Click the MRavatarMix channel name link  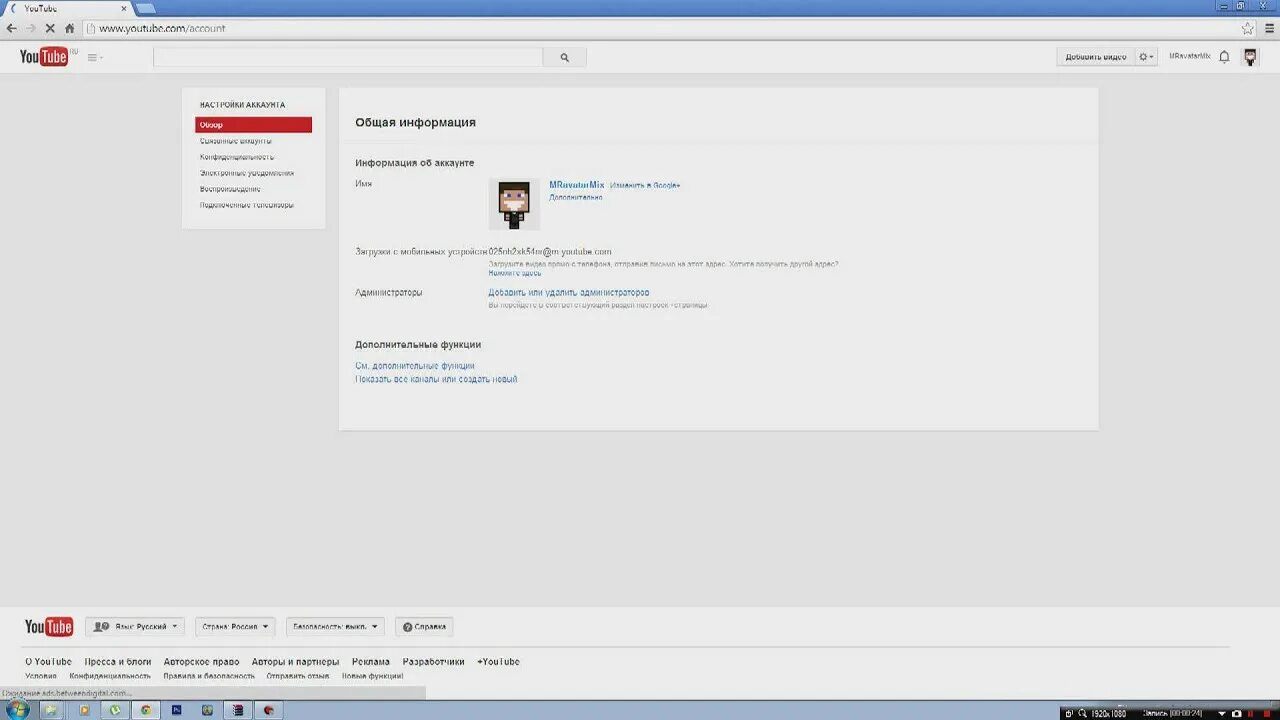click(577, 185)
